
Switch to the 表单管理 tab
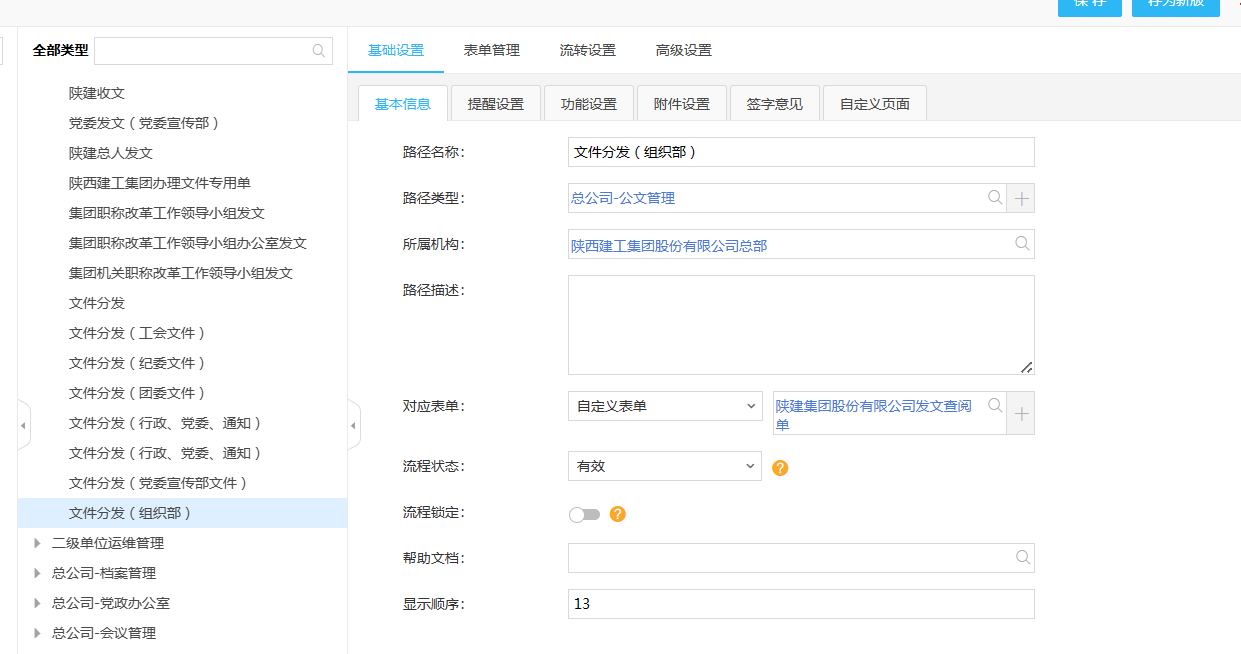point(492,51)
